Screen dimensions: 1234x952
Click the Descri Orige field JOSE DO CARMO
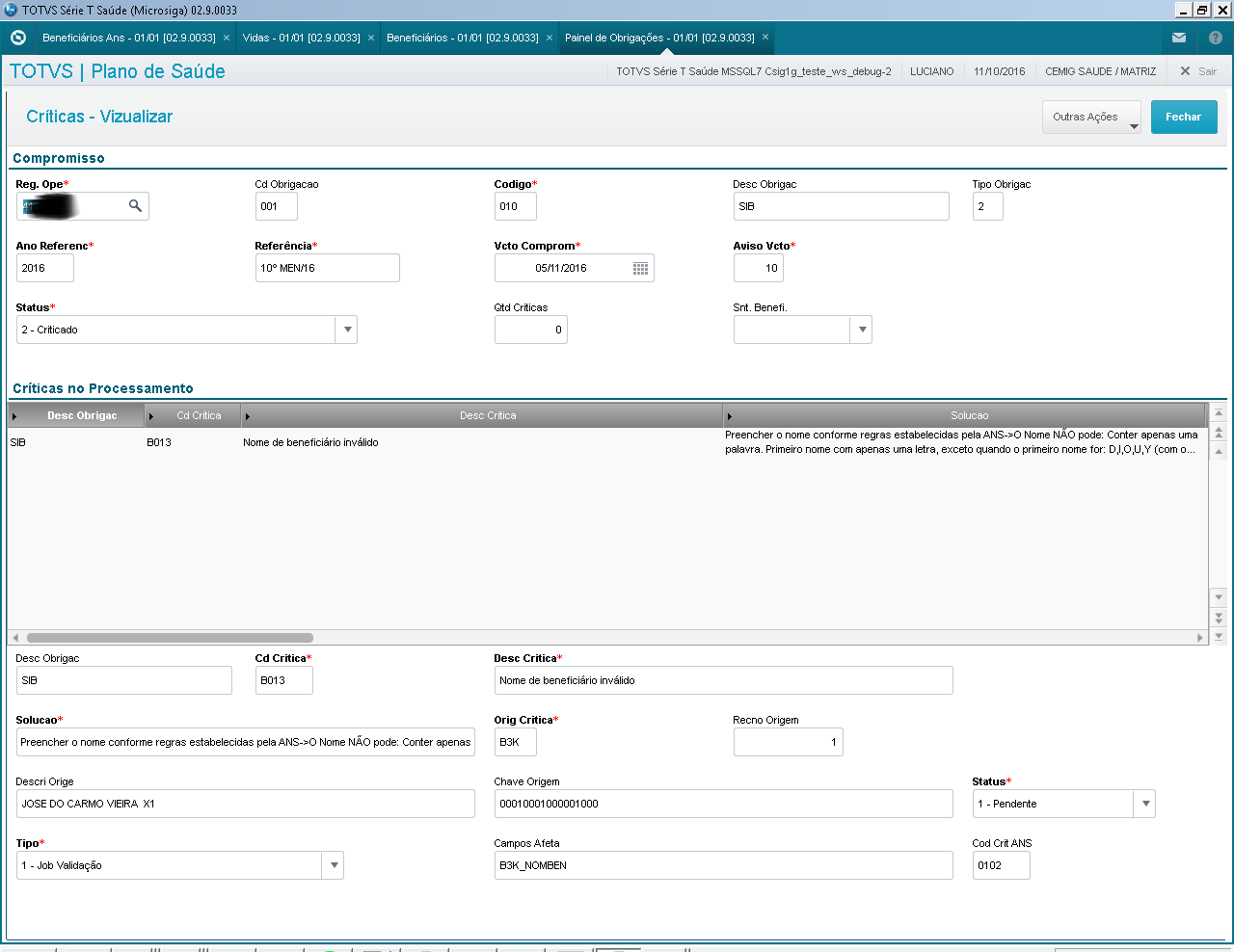(x=246, y=804)
